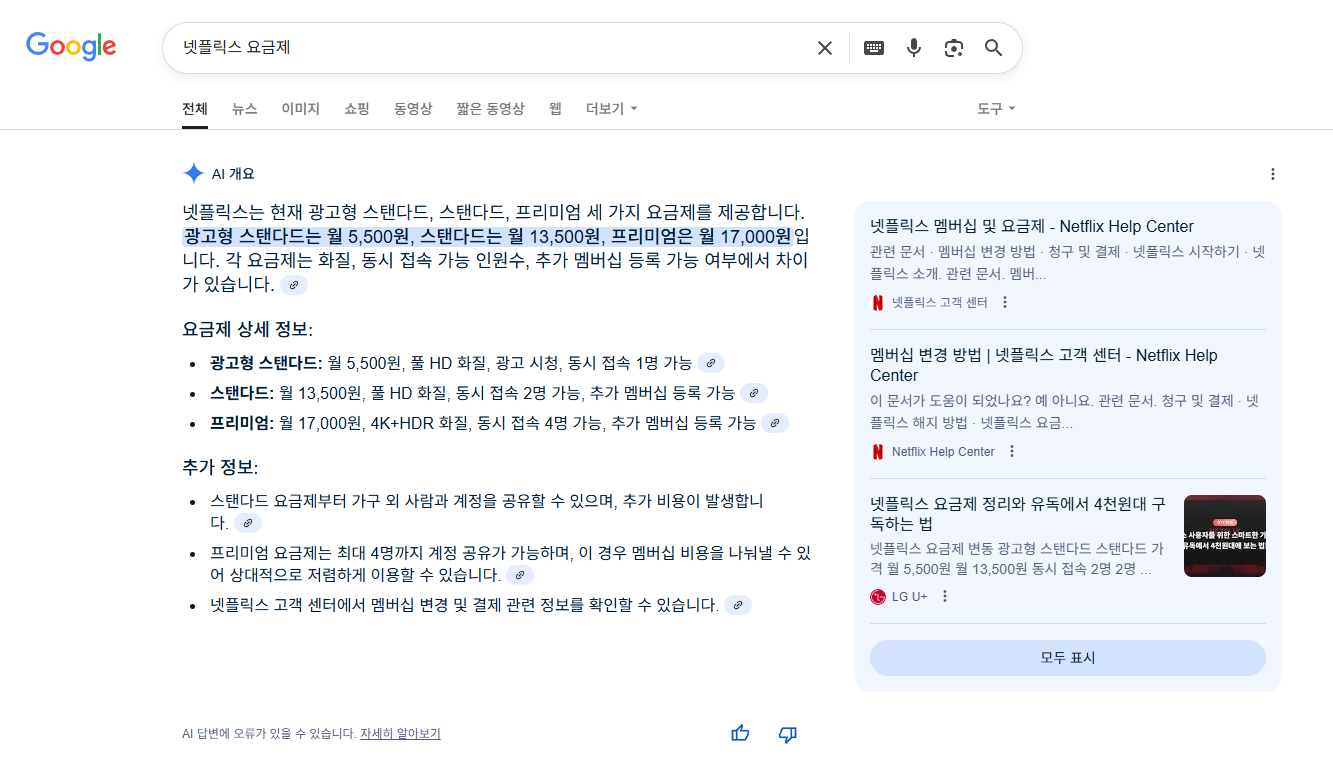The height and width of the screenshot is (757, 1333).
Task: Open the options menu next to LG U+
Action: coord(945,596)
